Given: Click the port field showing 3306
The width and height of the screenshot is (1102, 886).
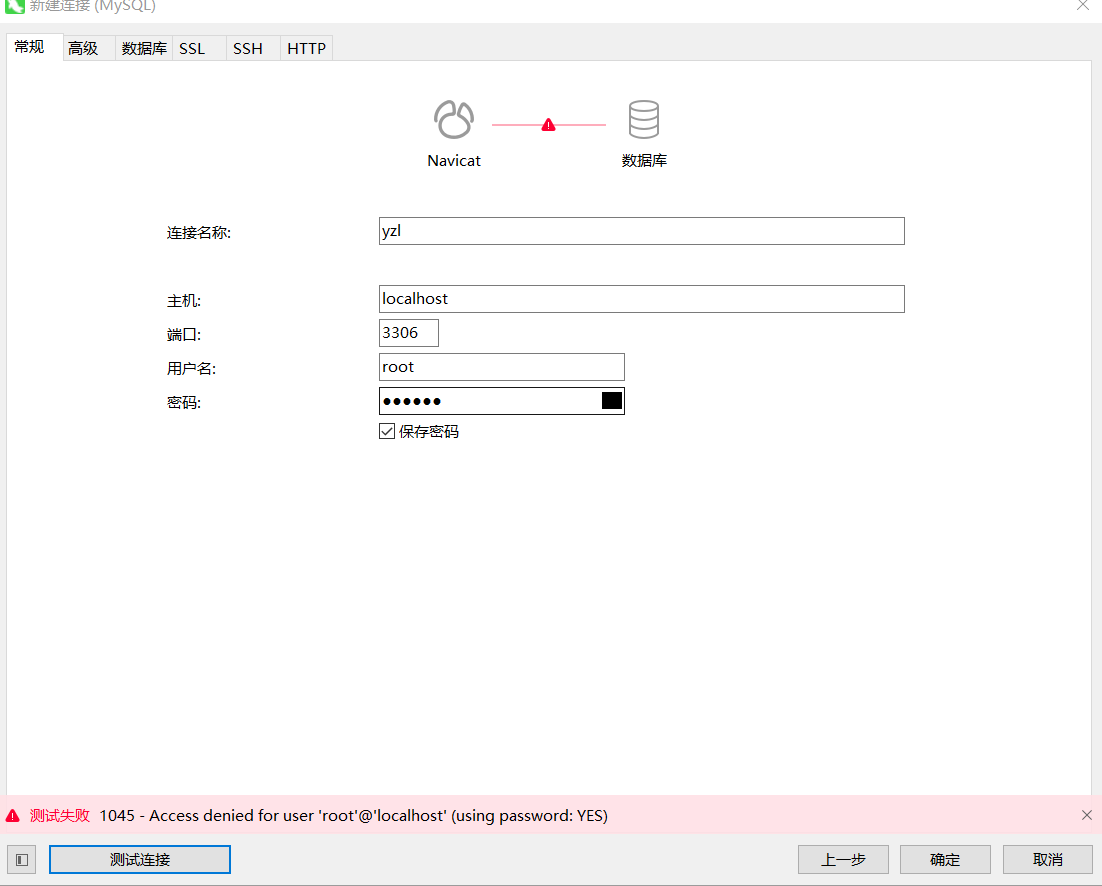Looking at the screenshot, I should tap(408, 333).
